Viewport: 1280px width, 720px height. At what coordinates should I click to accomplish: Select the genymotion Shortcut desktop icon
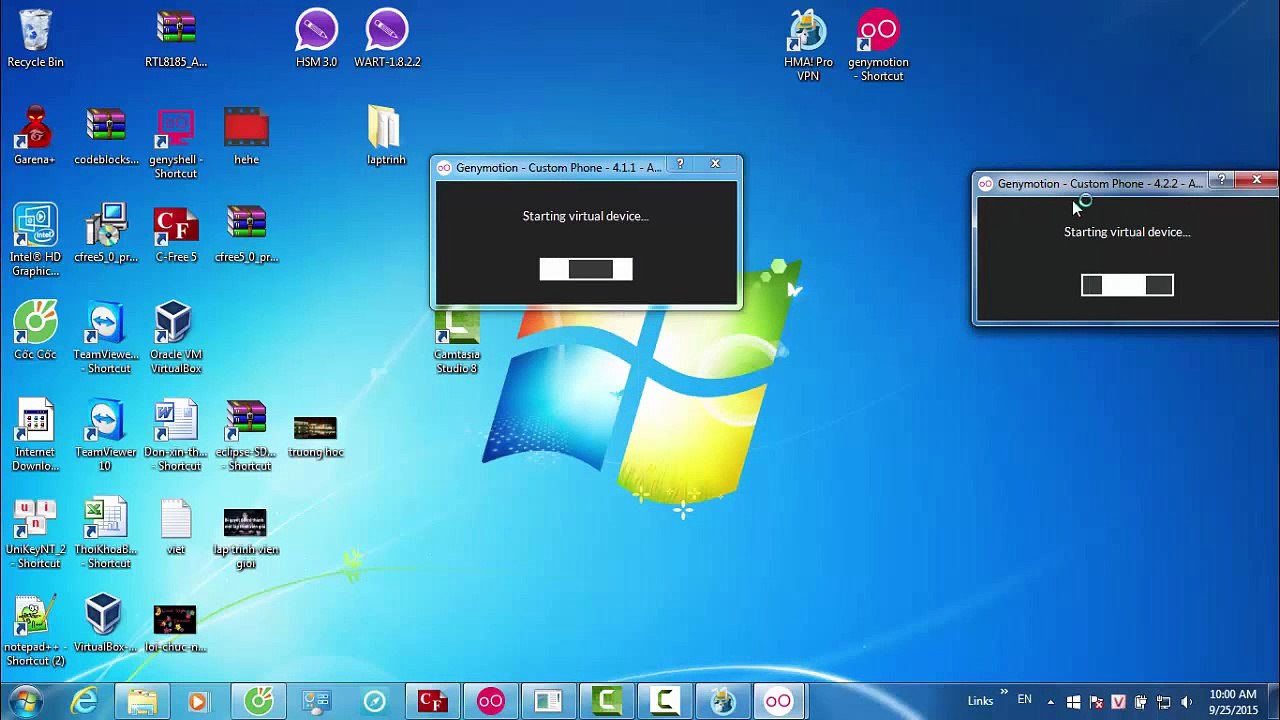point(878,46)
